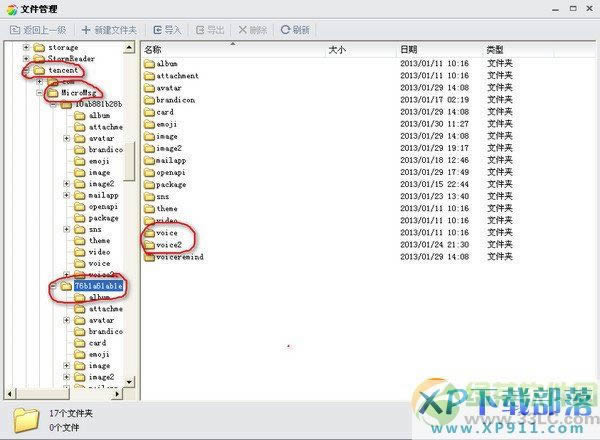
Task: Select card in the folder tree
Action: coord(97,343)
